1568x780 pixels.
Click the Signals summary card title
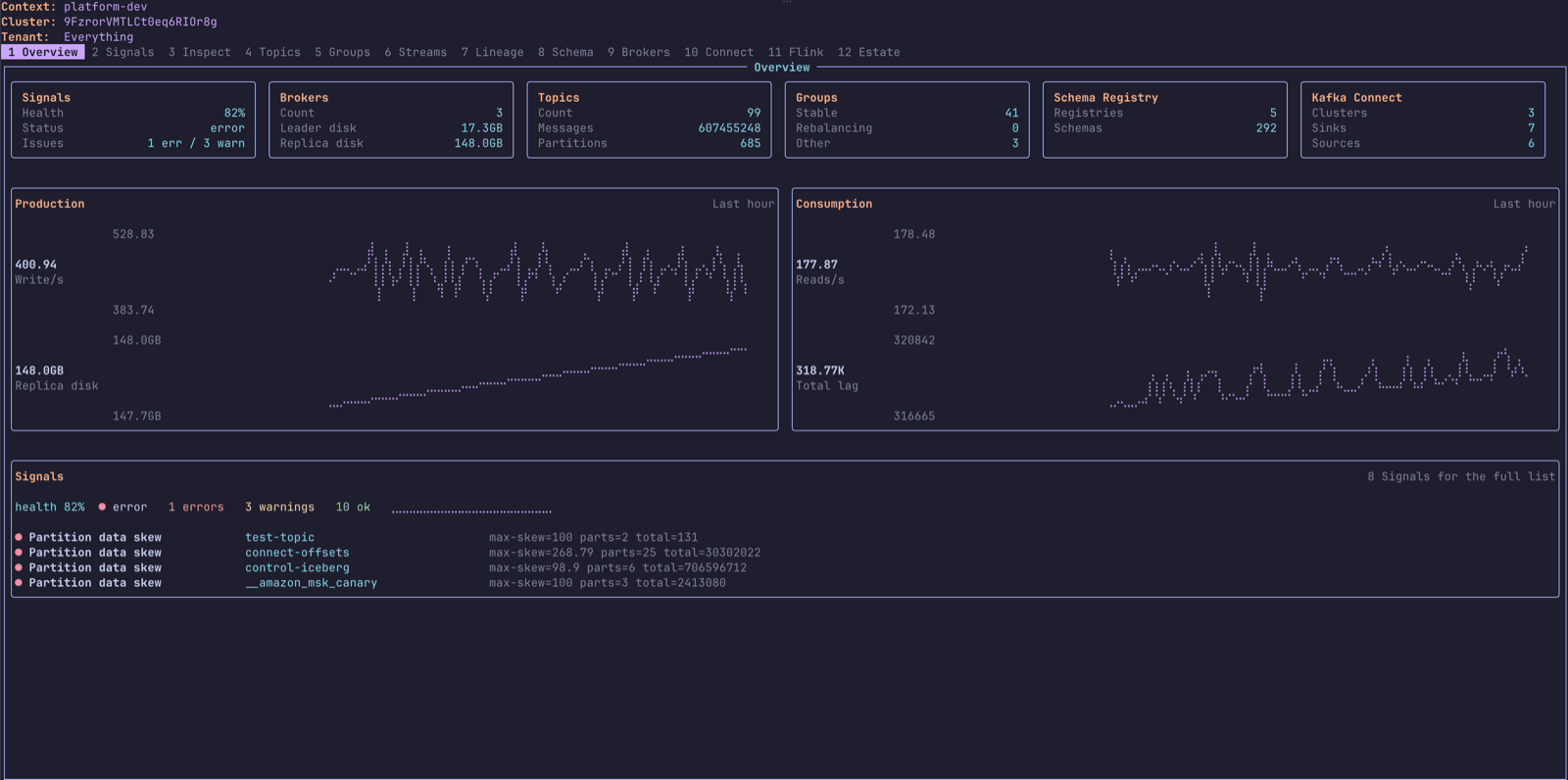(46, 97)
